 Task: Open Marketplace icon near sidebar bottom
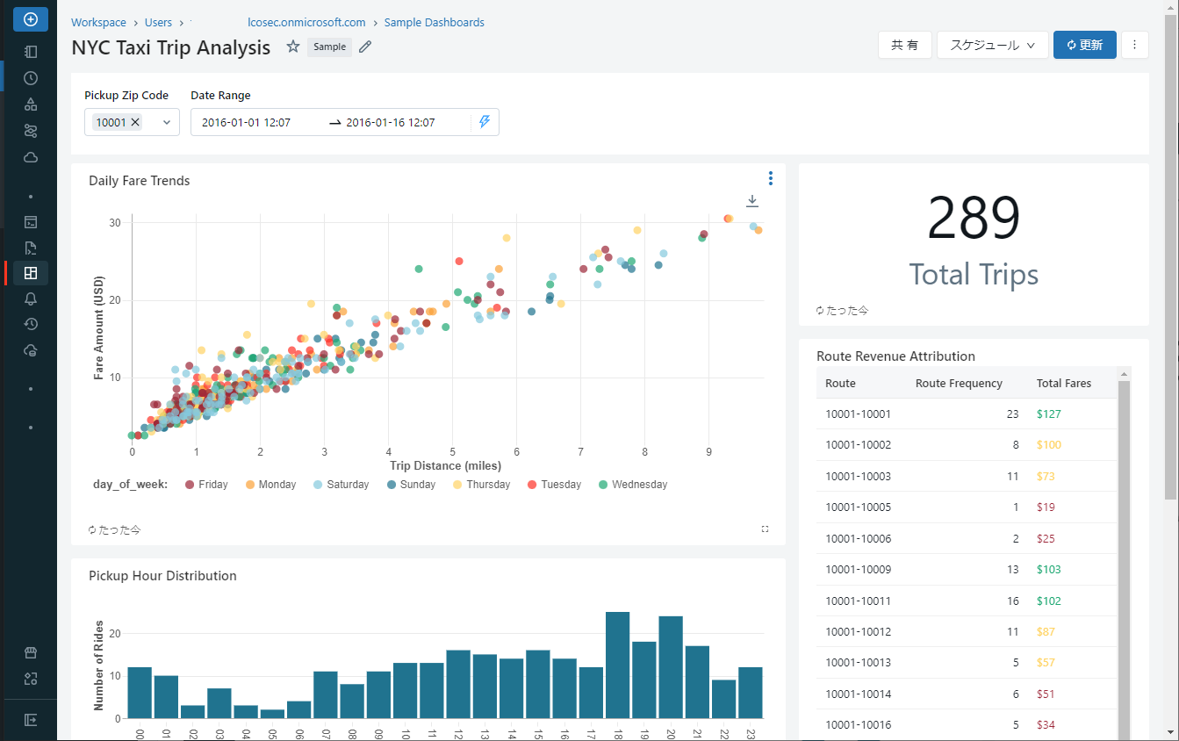(x=30, y=653)
